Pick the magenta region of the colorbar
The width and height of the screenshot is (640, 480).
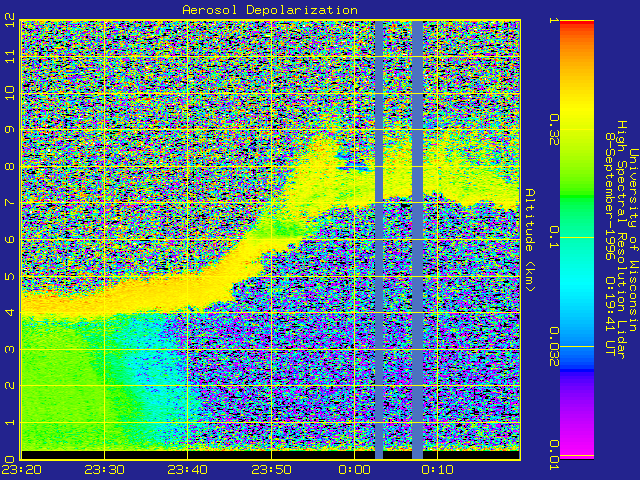(x=577, y=443)
